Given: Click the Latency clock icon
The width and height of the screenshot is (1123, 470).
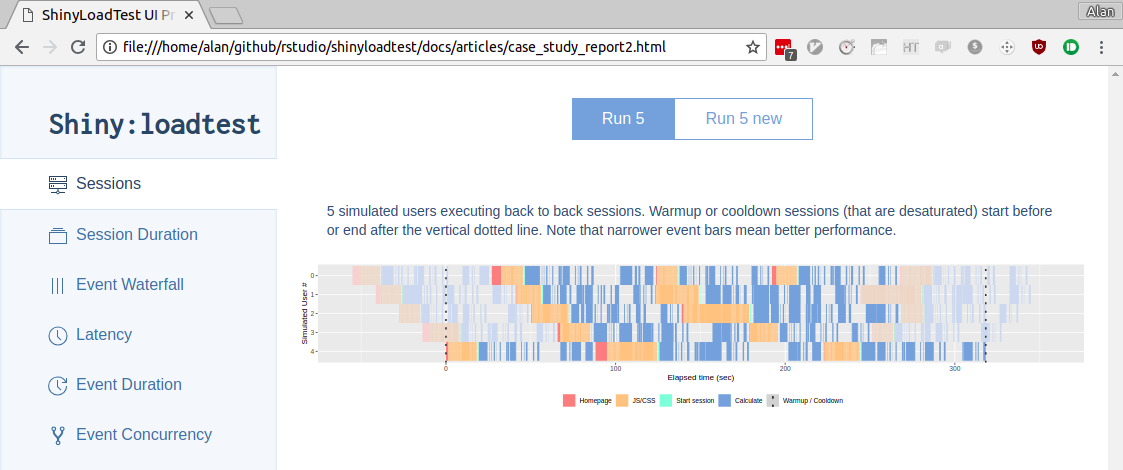Looking at the screenshot, I should tap(57, 335).
